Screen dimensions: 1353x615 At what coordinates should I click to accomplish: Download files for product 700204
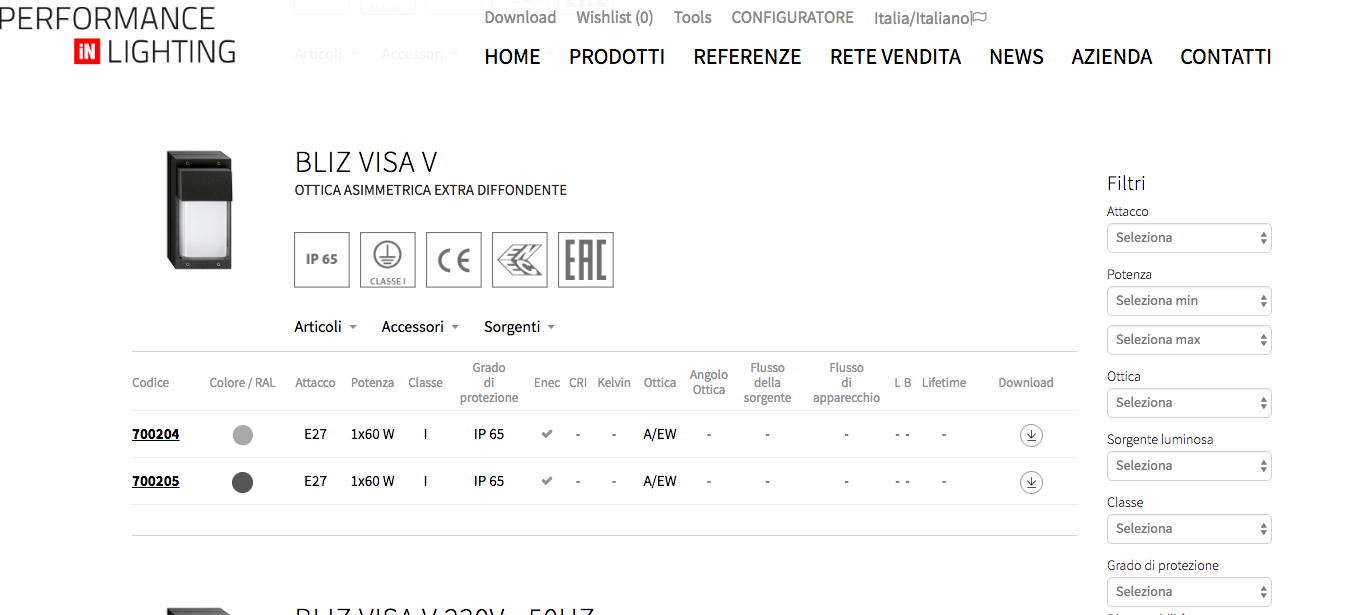[1031, 436]
